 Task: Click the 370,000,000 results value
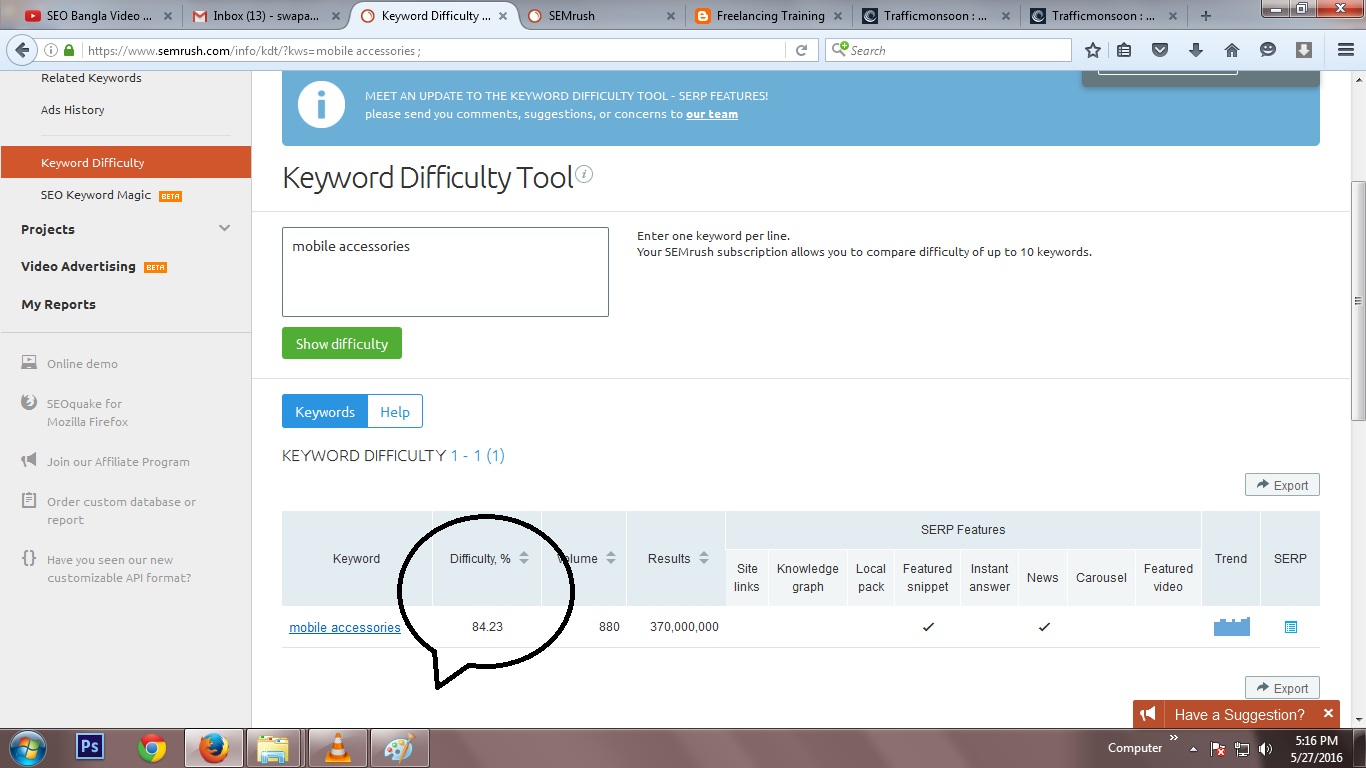tap(684, 627)
